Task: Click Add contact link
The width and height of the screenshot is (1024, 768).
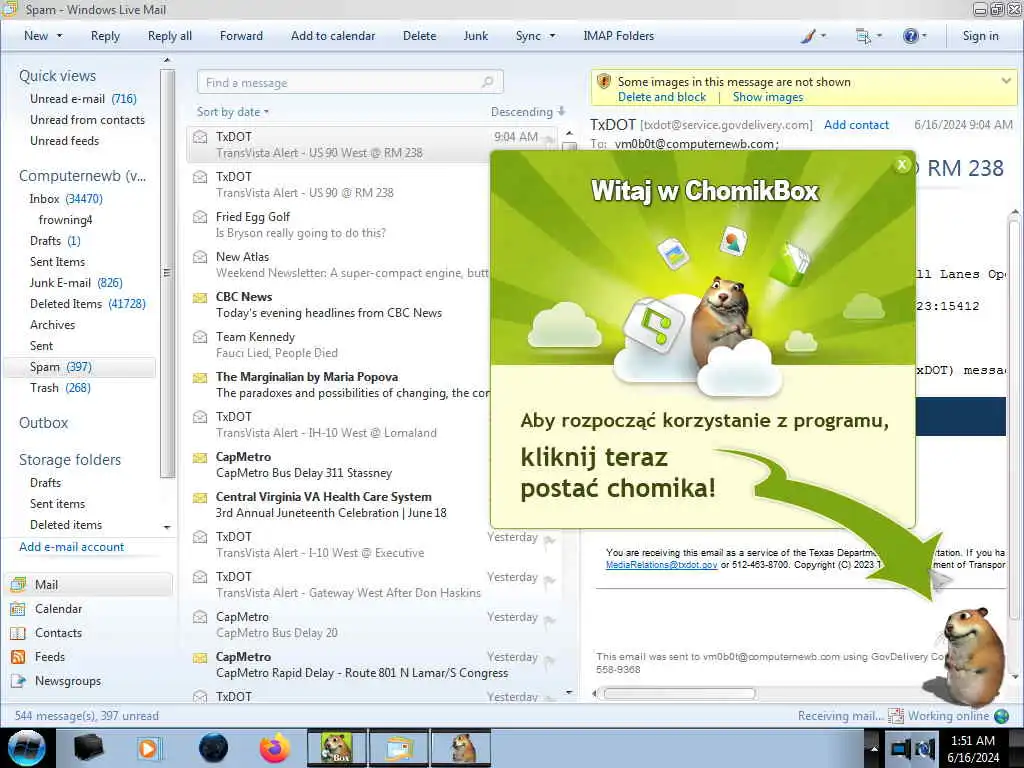Action: (856, 125)
